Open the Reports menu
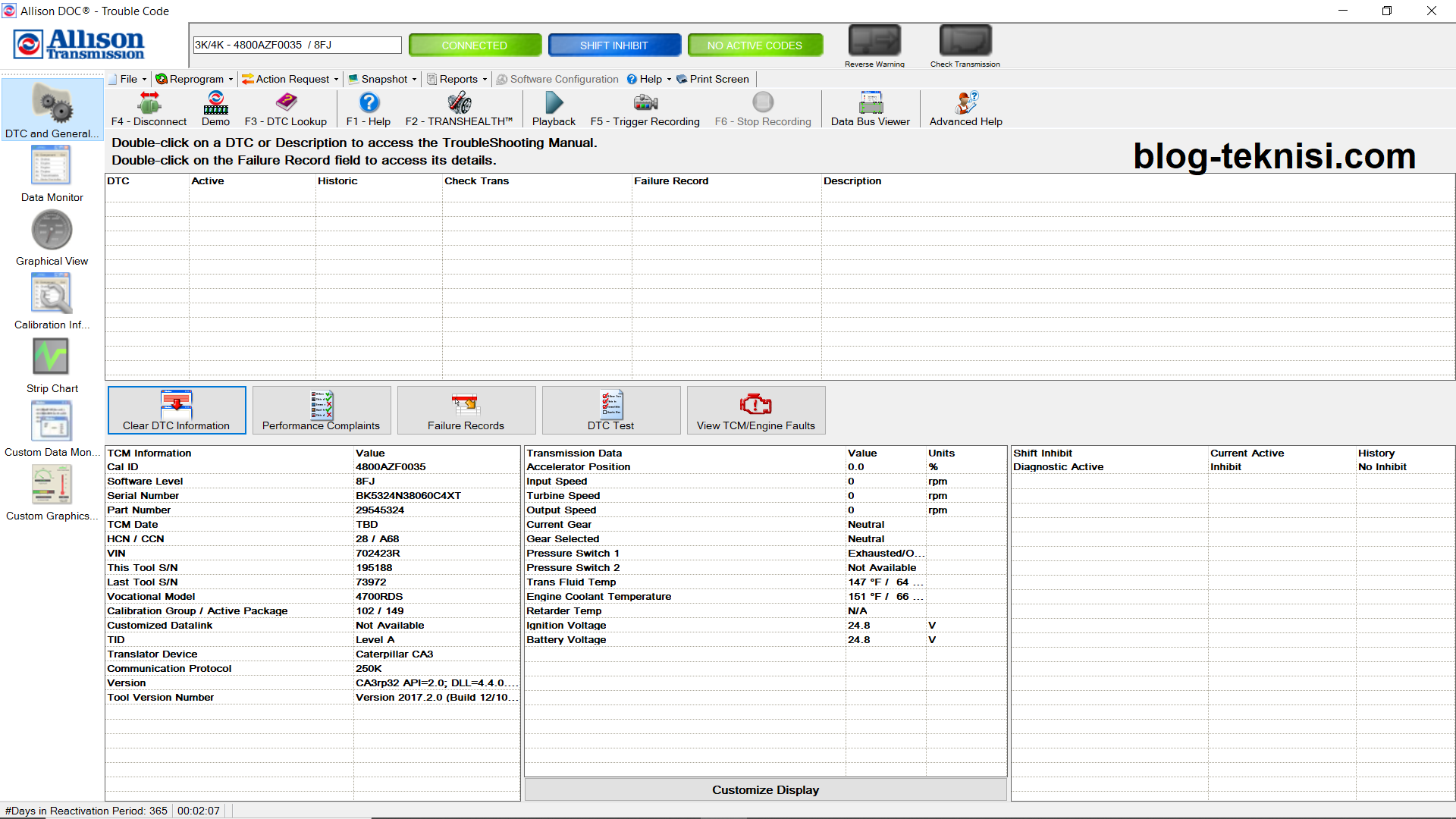The height and width of the screenshot is (819, 1456). tap(458, 79)
